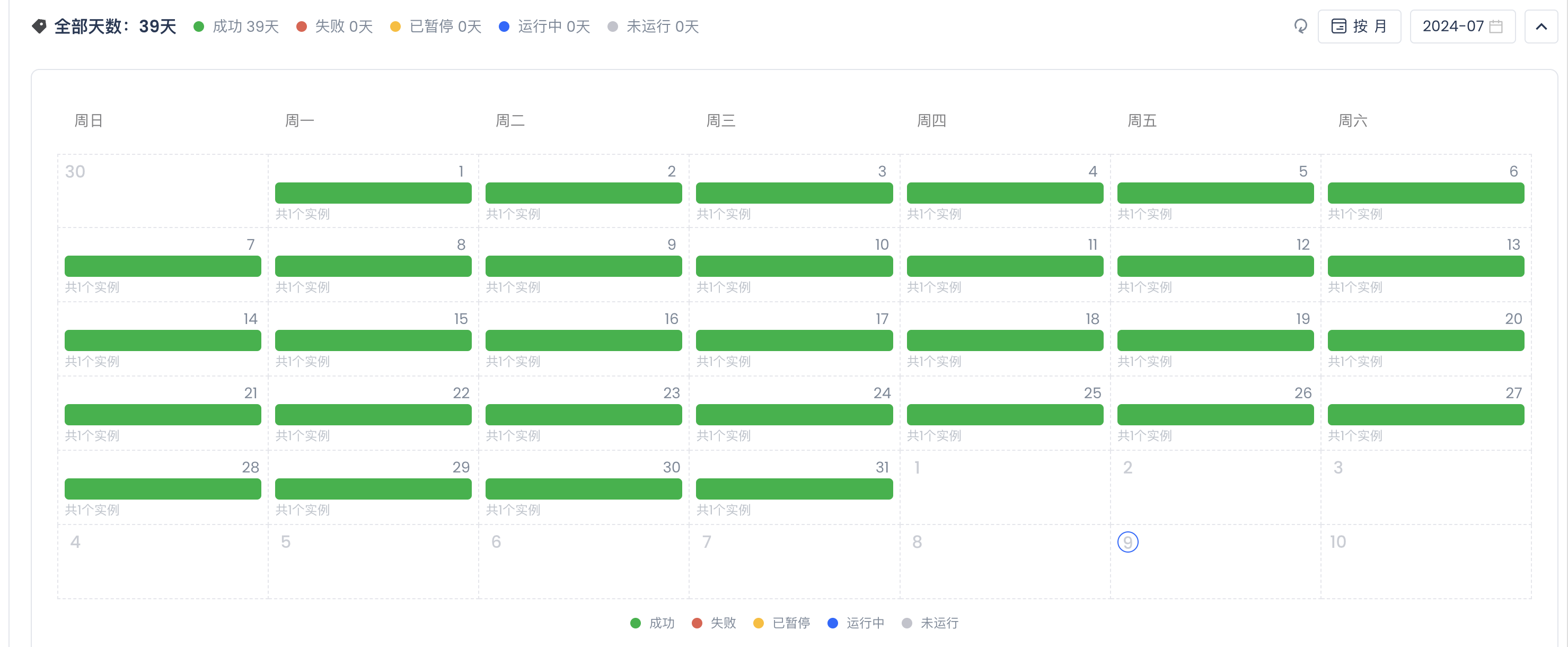Image resolution: width=1568 pixels, height=647 pixels.
Task: Click the green bar on July 31
Action: (794, 489)
